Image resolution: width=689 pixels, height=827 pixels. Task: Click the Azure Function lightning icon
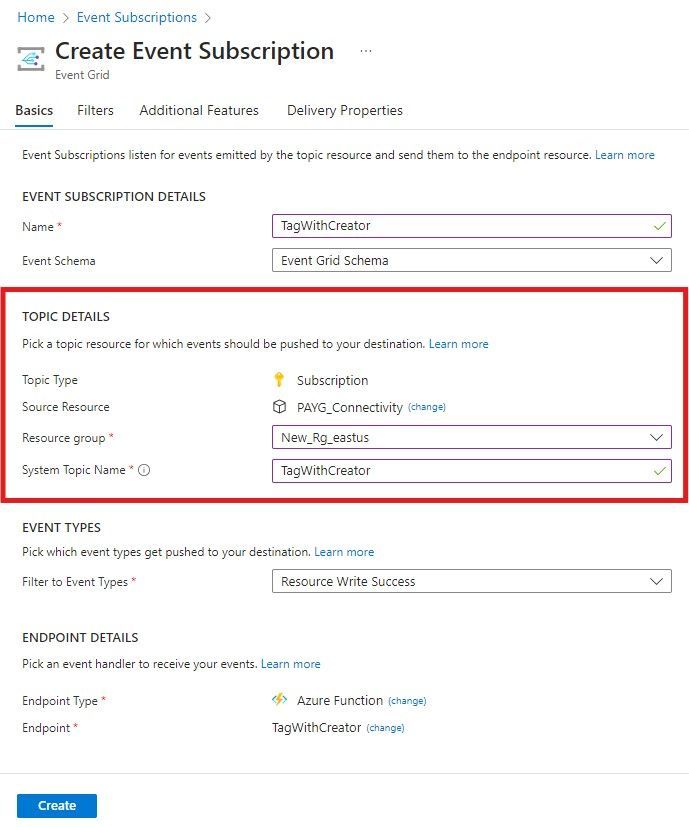click(x=279, y=699)
